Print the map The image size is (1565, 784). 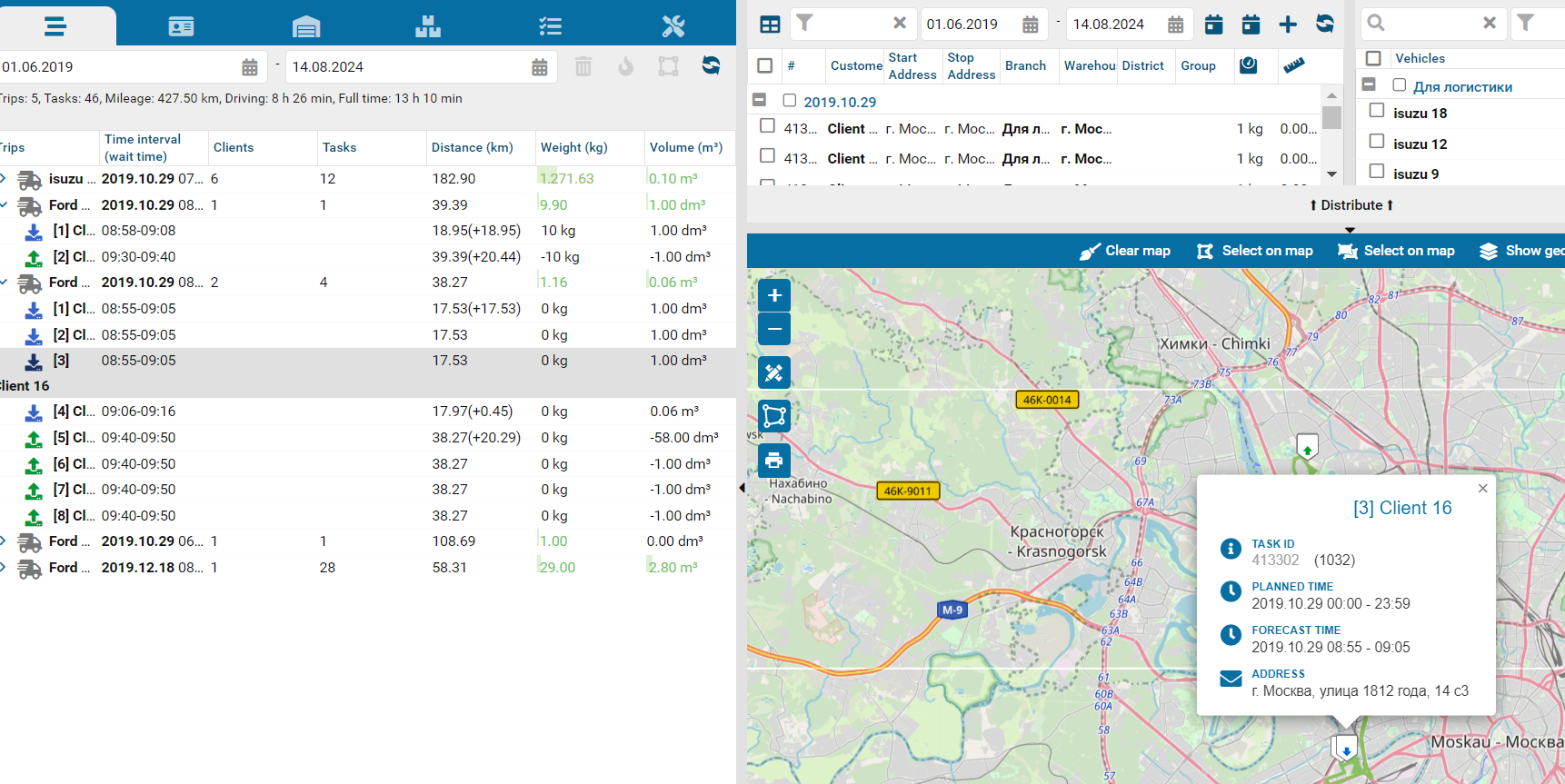(x=774, y=461)
